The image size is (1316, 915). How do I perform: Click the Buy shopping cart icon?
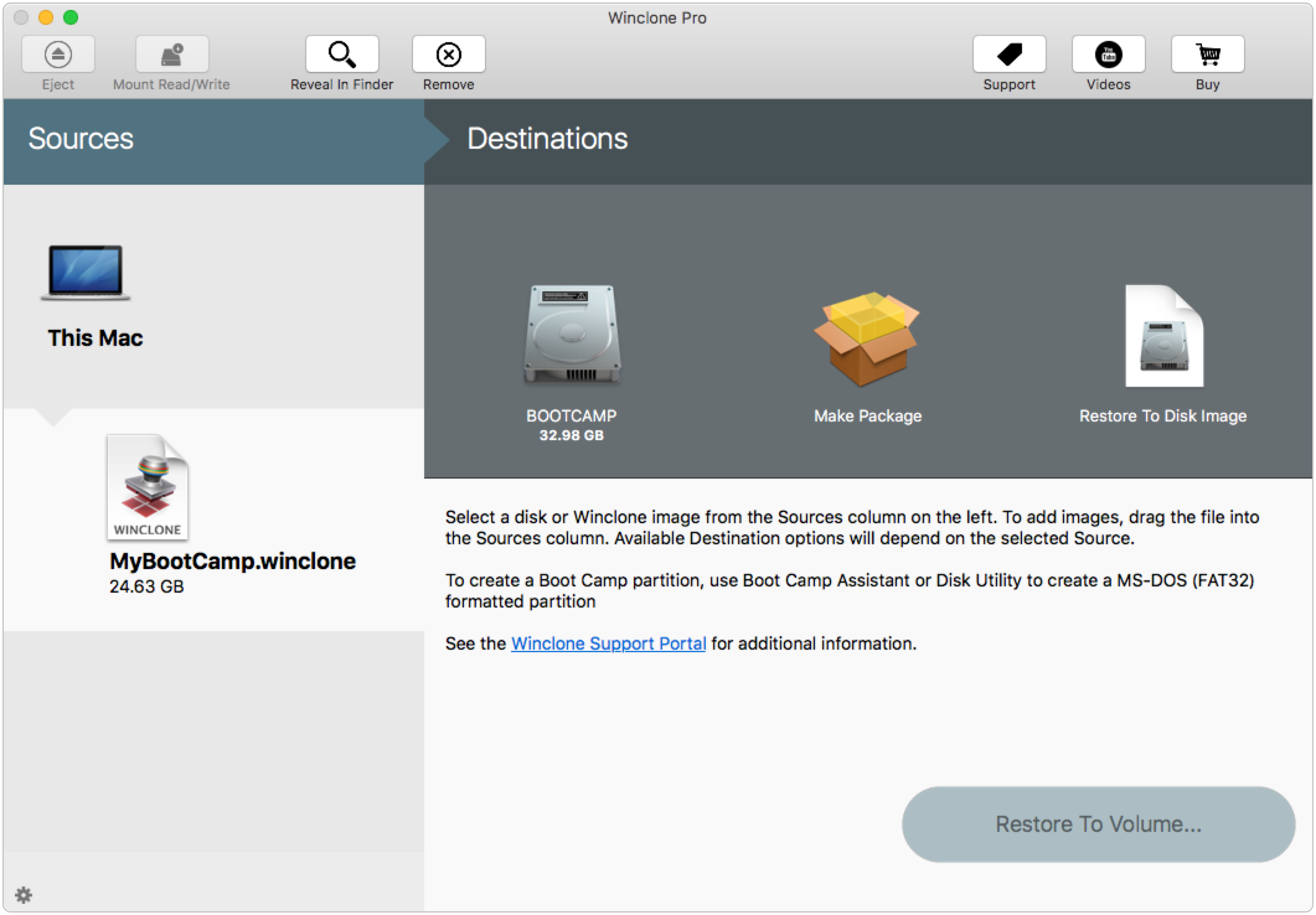1207,55
